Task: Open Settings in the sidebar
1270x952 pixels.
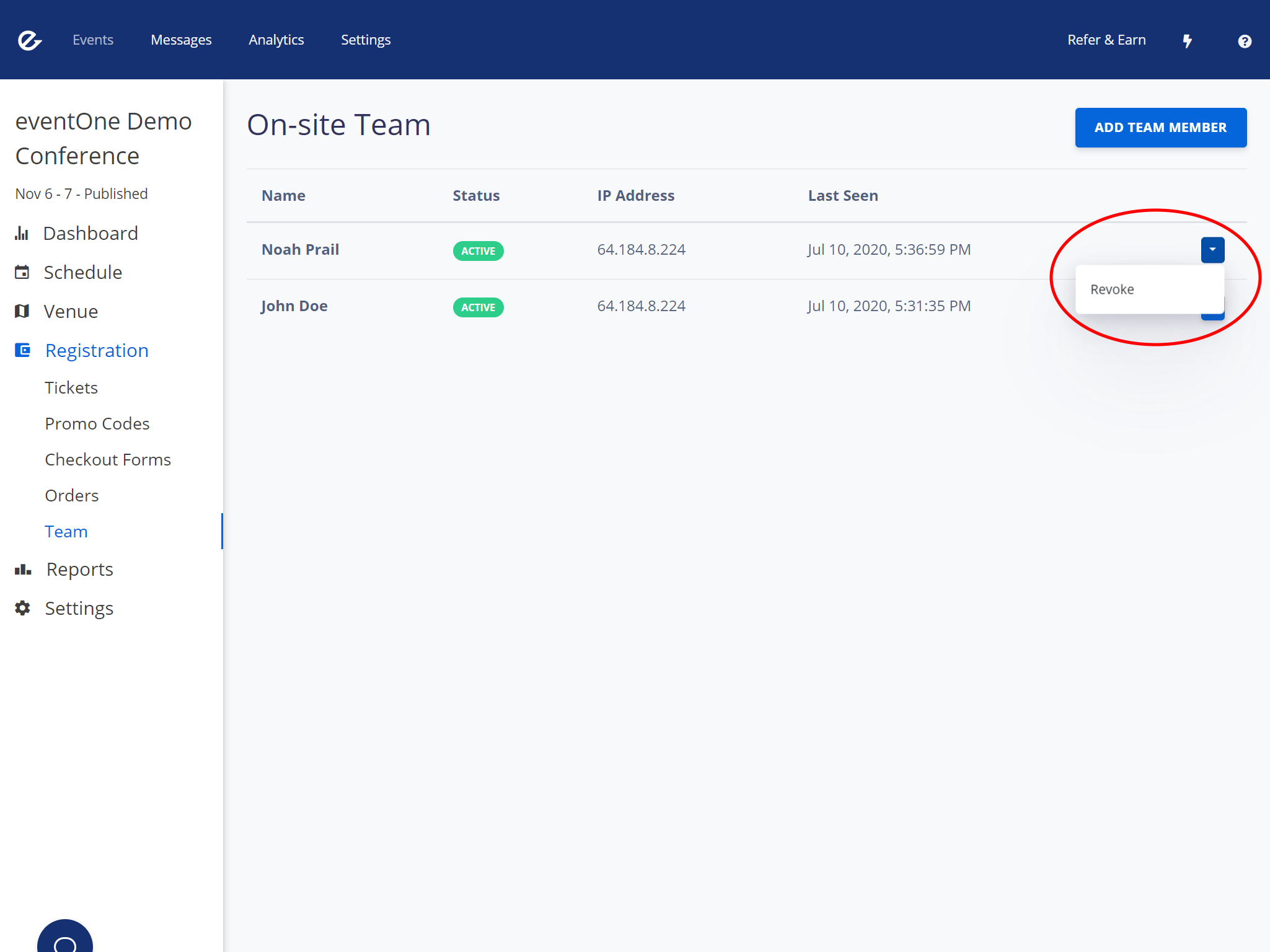Action: tap(79, 609)
